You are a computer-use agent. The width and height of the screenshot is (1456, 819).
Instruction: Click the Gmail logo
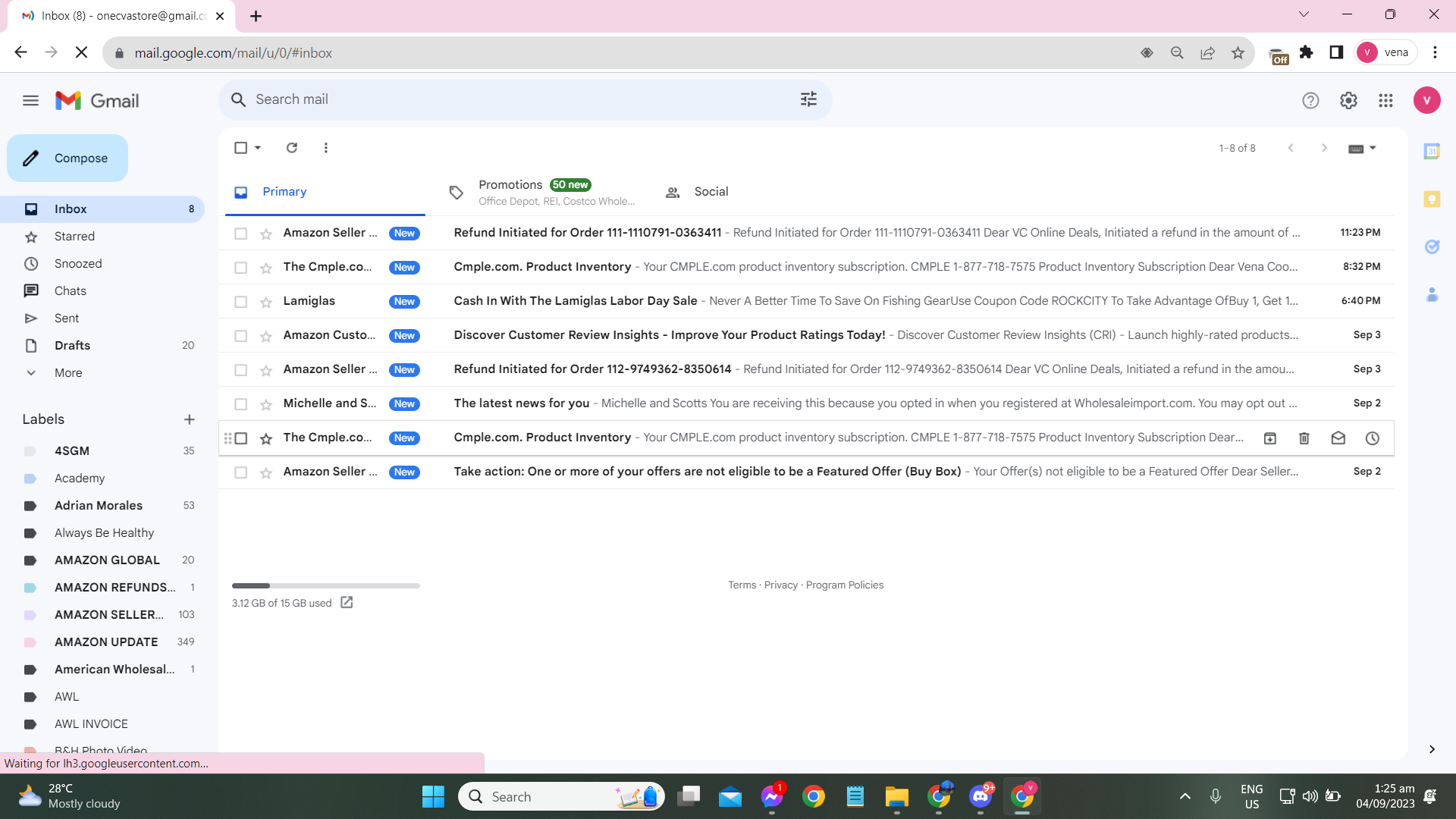(x=97, y=100)
